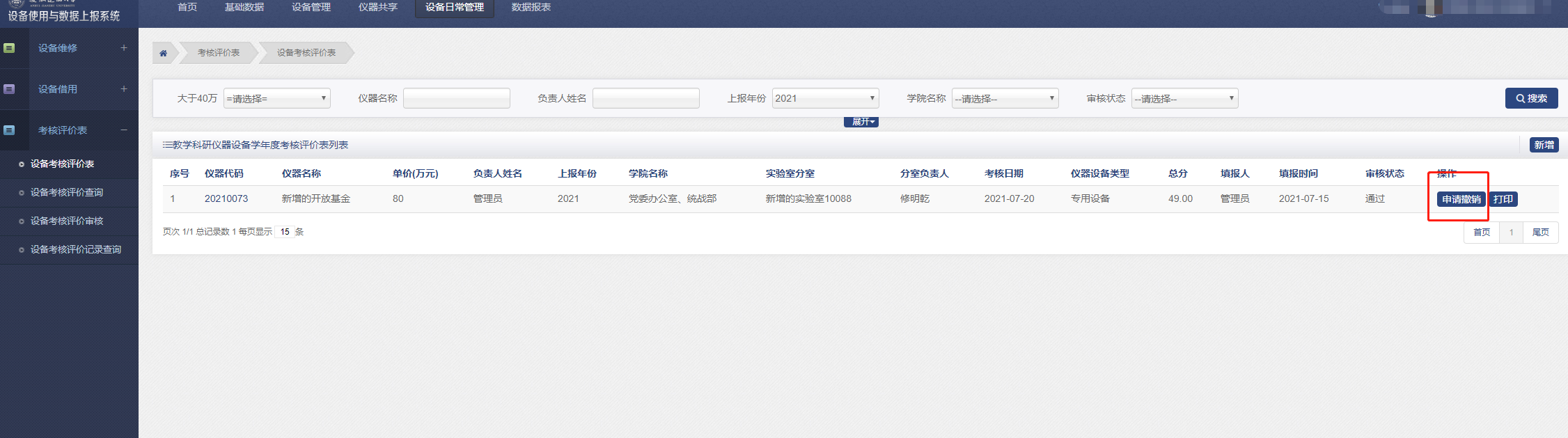Click the 考核评价表 sidebar icon
Screen dimensions: 1568x438
(x=9, y=130)
